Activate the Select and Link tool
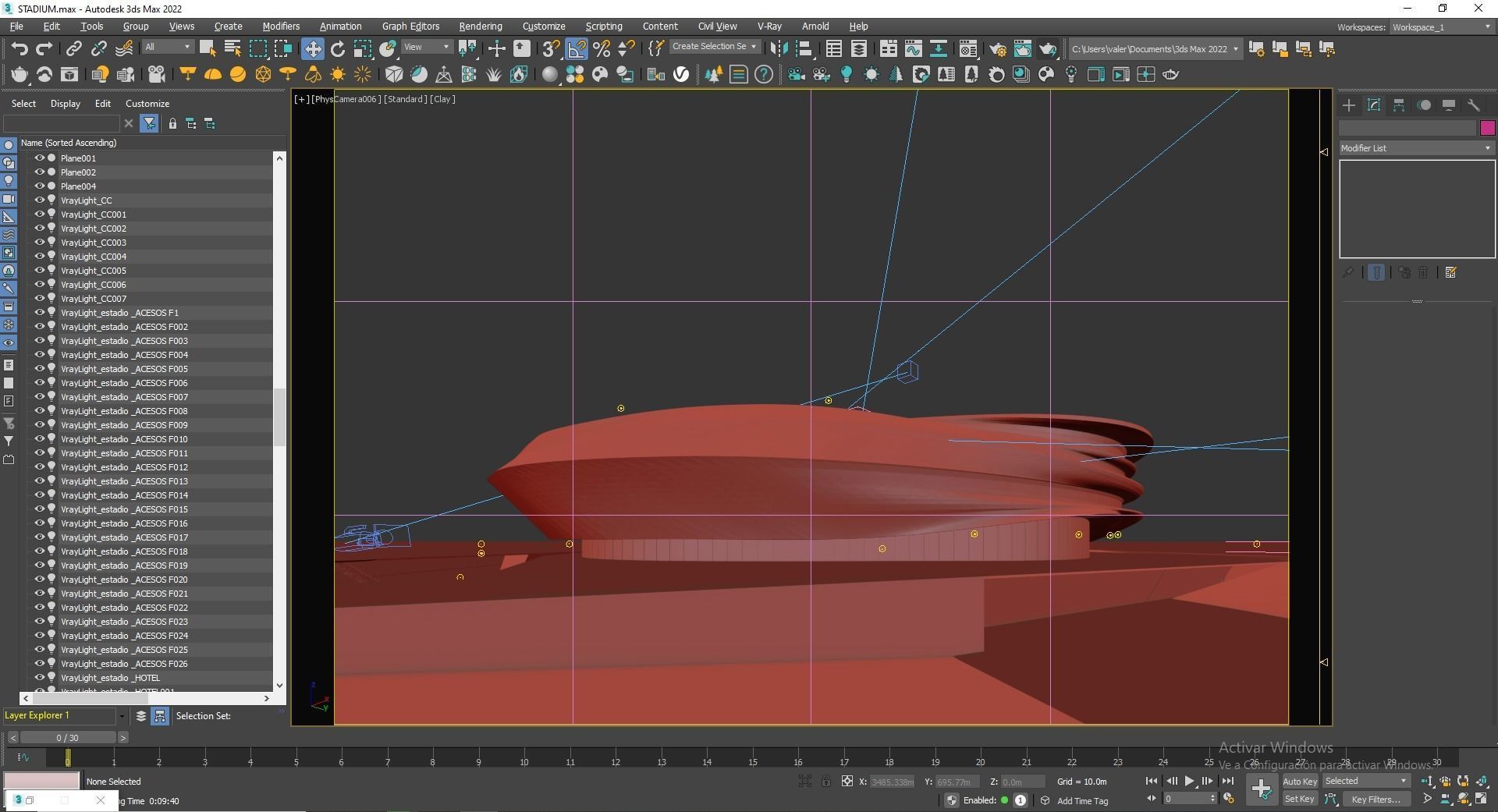1498x812 pixels. click(73, 49)
